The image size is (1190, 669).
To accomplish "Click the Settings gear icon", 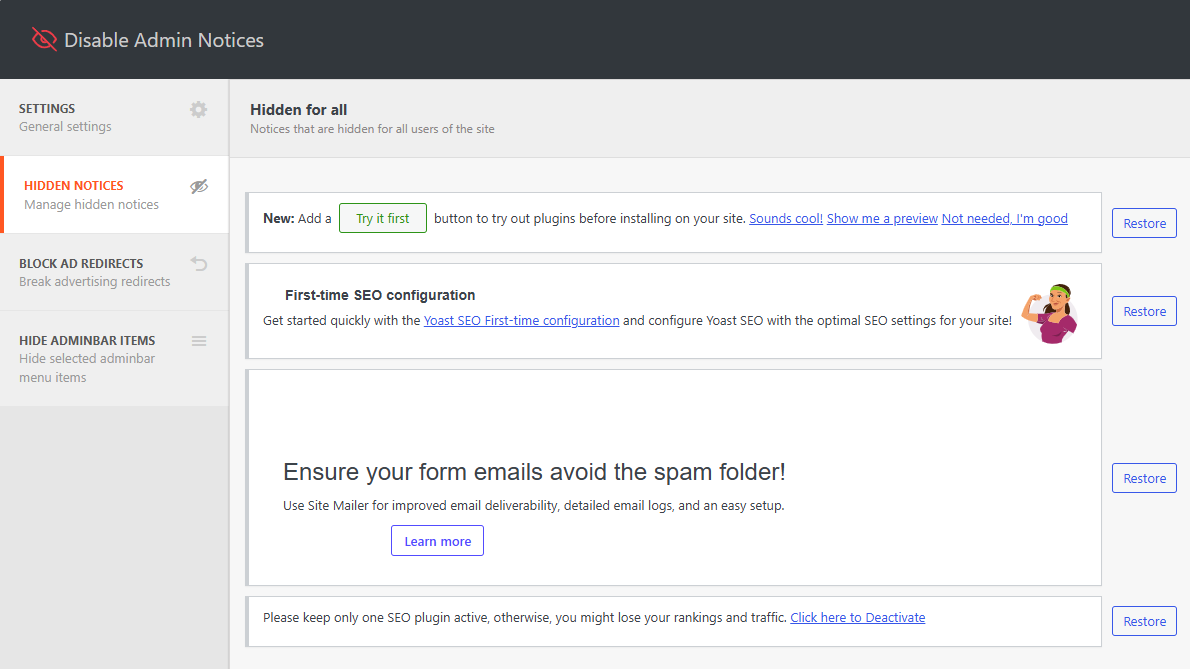I will pyautogui.click(x=199, y=109).
